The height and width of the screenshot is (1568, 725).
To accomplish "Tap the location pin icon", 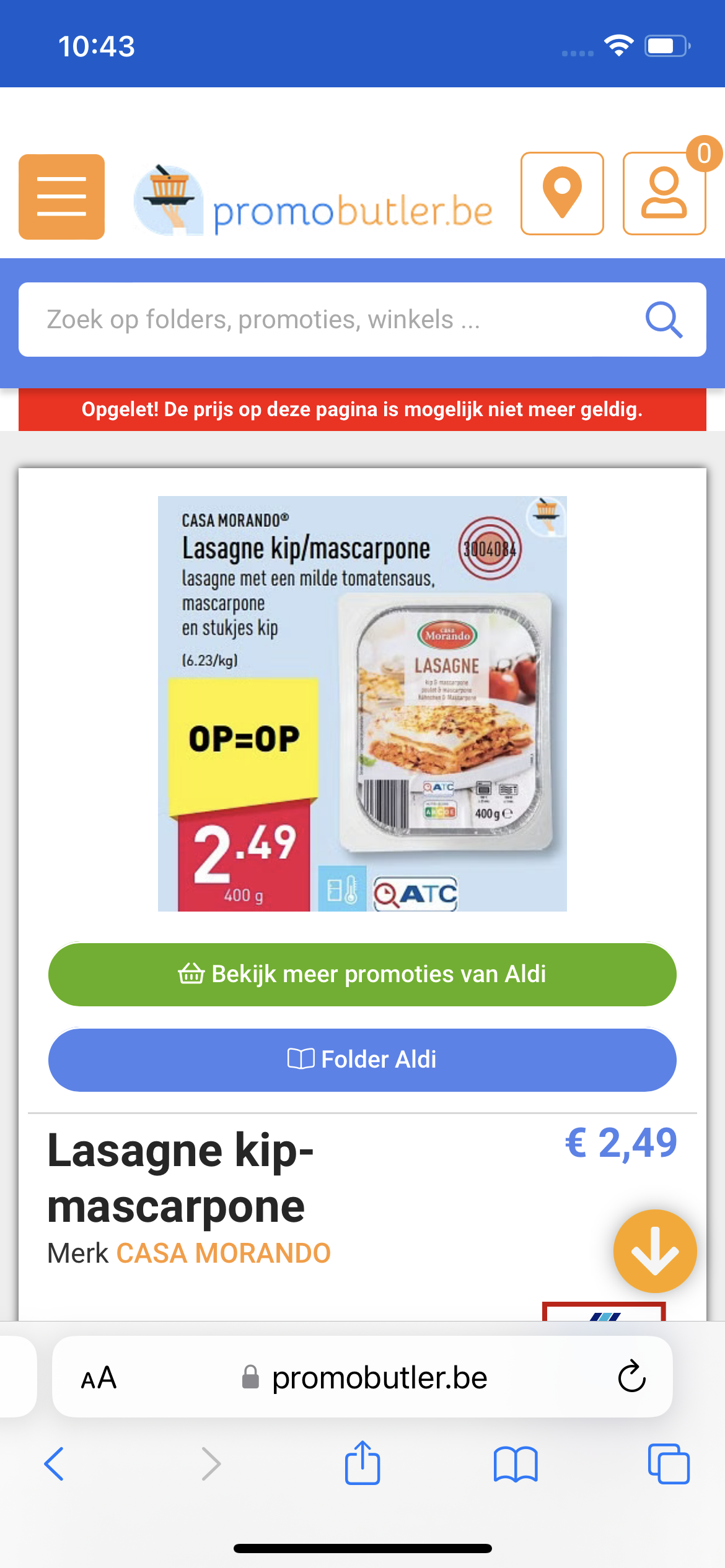I will click(x=562, y=193).
